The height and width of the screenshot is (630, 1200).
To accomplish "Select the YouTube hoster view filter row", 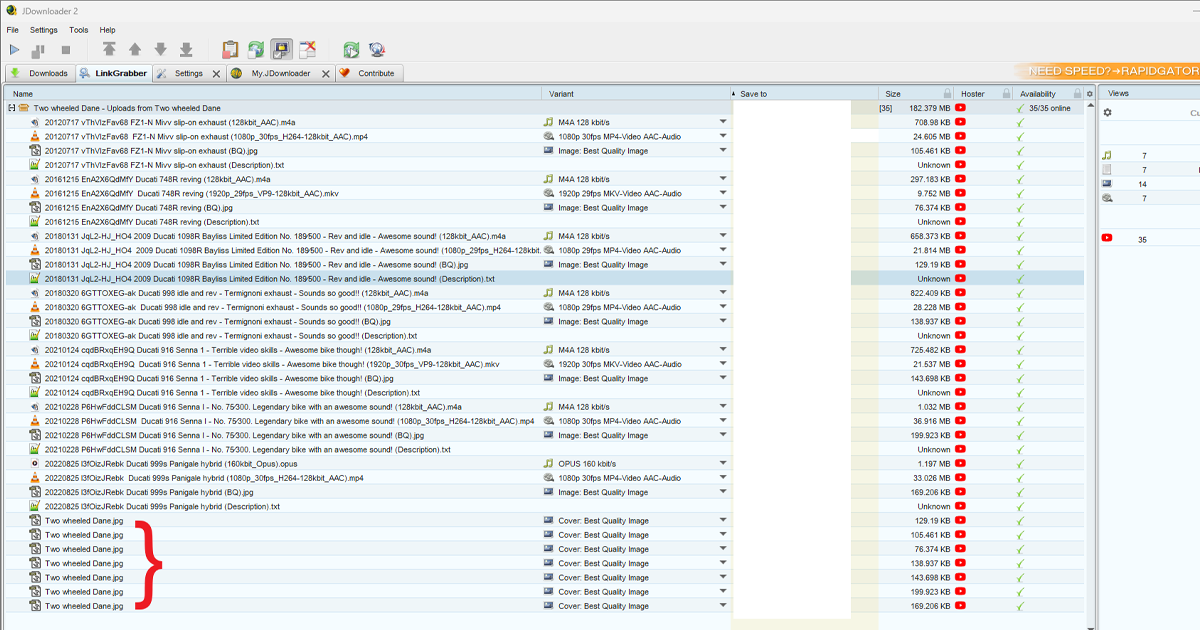I will point(1150,239).
